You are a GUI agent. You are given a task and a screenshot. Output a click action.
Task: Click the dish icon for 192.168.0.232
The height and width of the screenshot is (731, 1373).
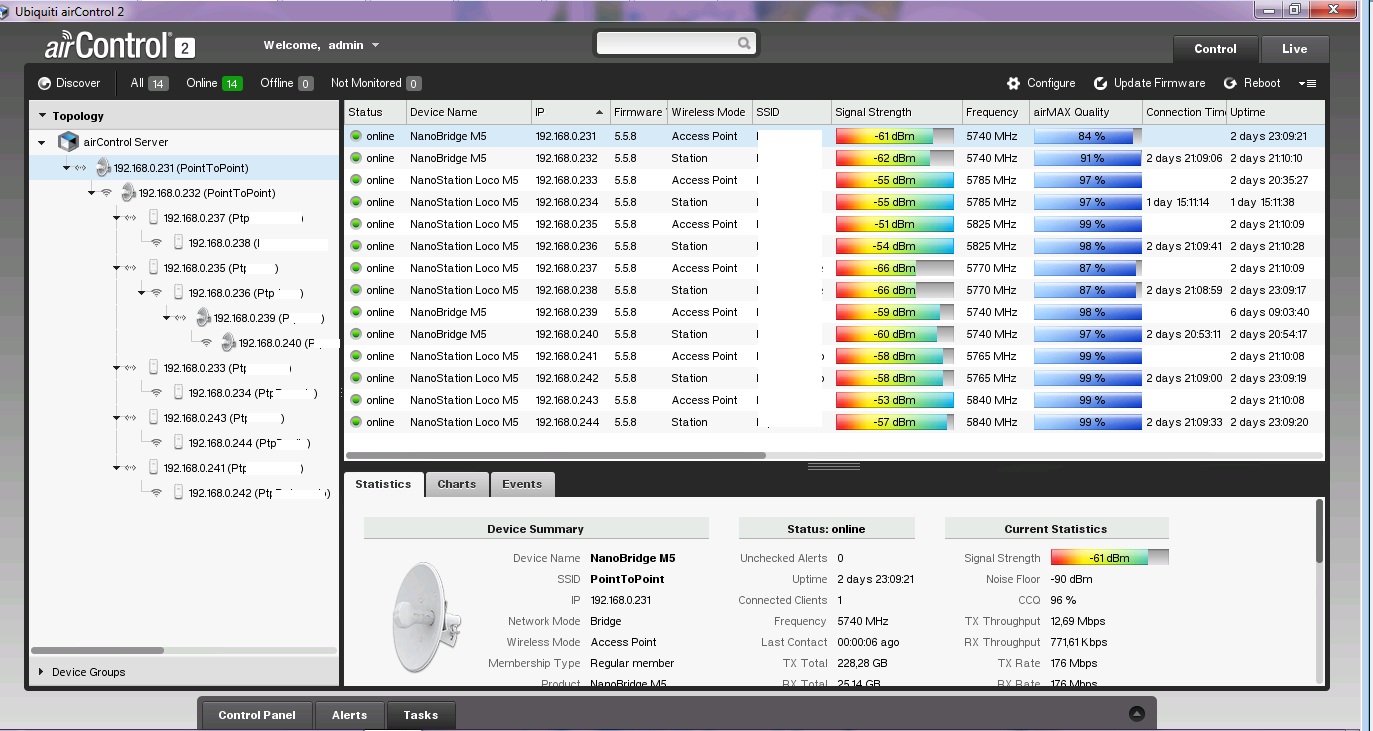pyautogui.click(x=128, y=193)
